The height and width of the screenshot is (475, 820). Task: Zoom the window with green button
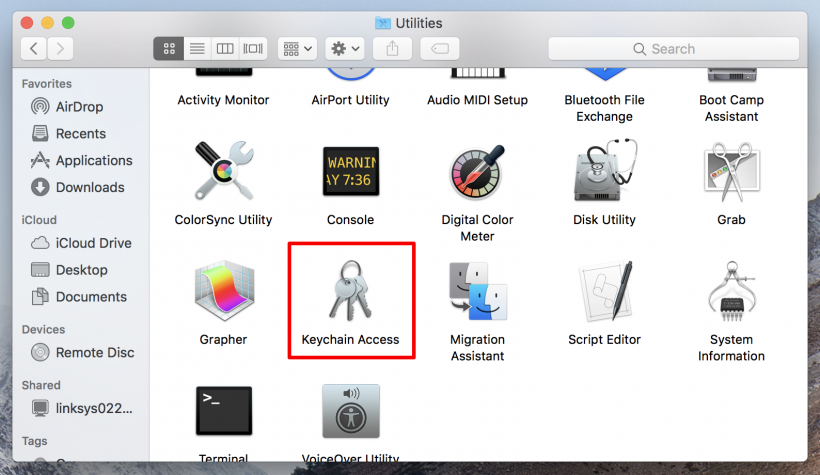68,23
